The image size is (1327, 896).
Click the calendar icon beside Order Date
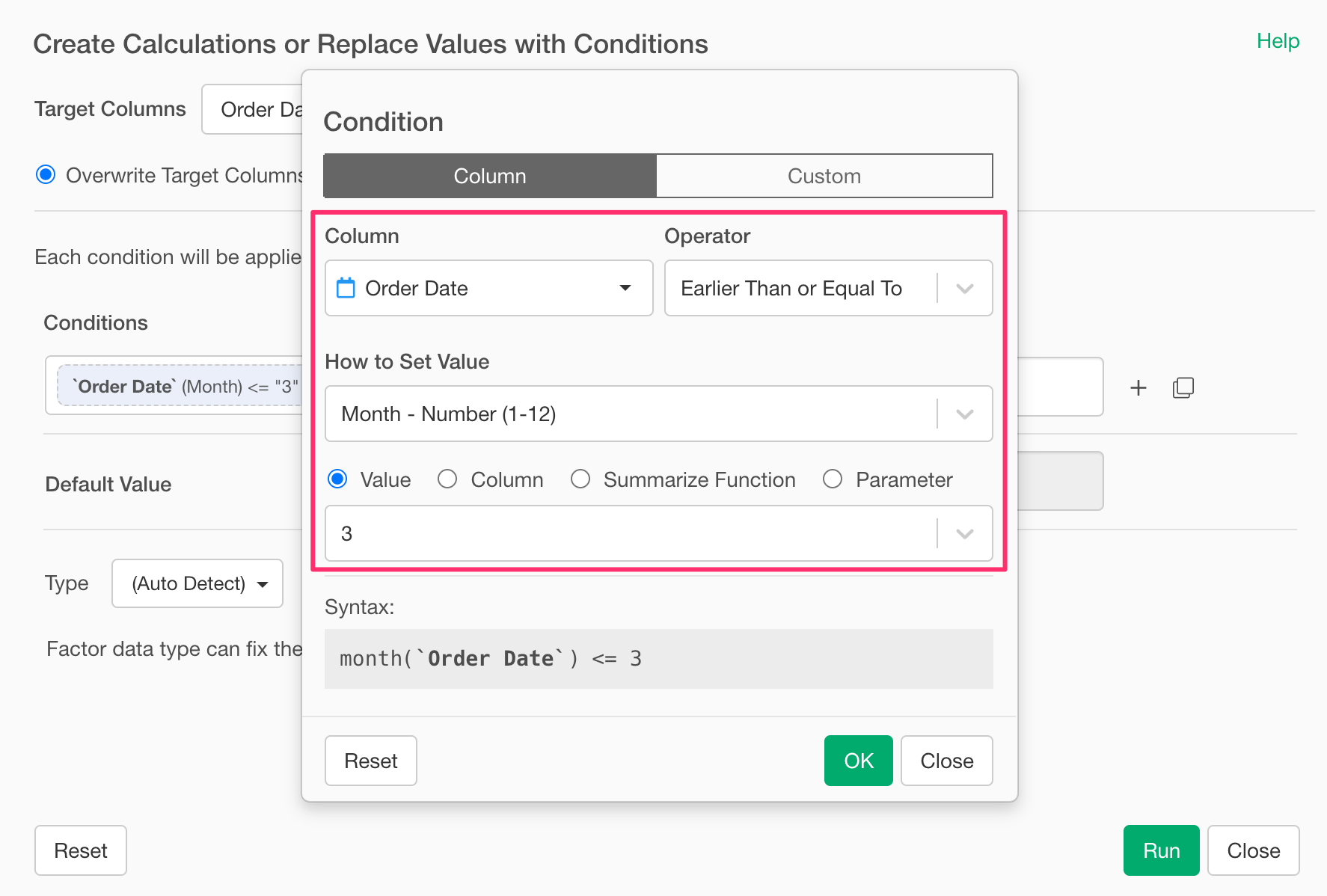(346, 288)
